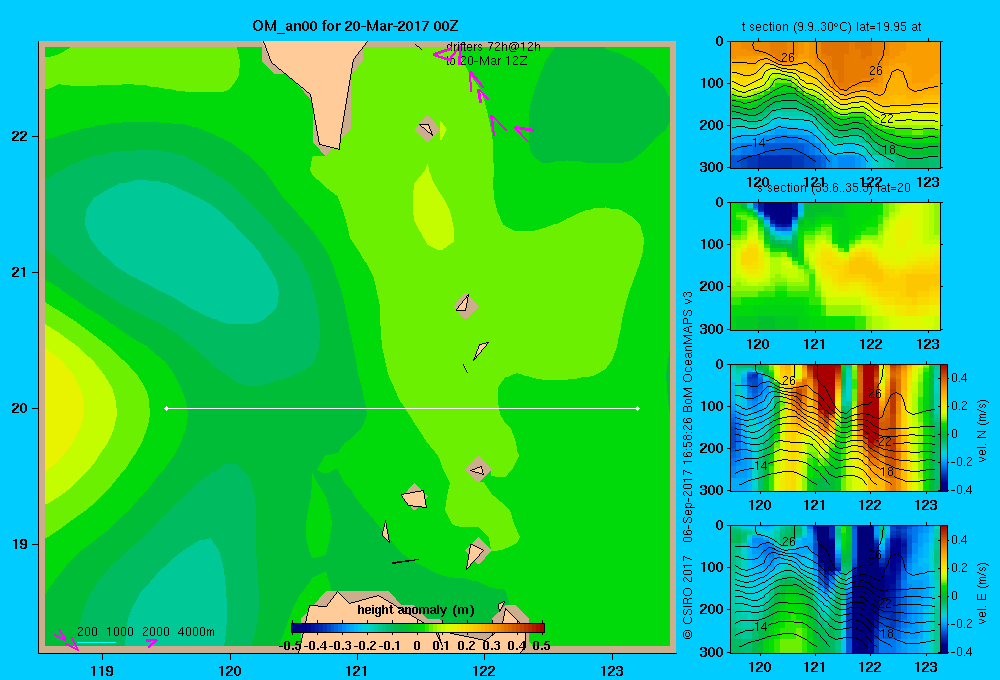Click the '22' contour label in temperature section
The image size is (1000, 680).
pos(886,119)
